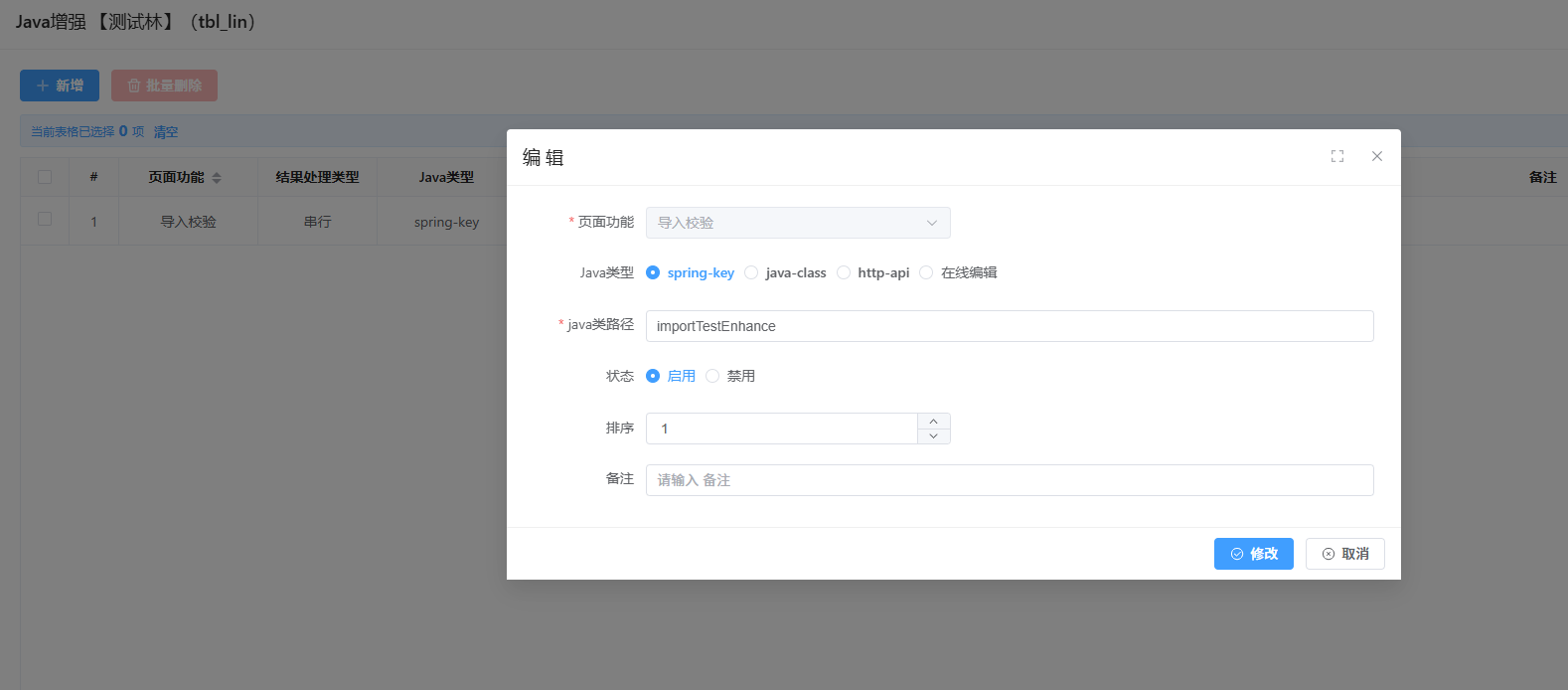Click the 批量删除 button

pyautogui.click(x=164, y=86)
